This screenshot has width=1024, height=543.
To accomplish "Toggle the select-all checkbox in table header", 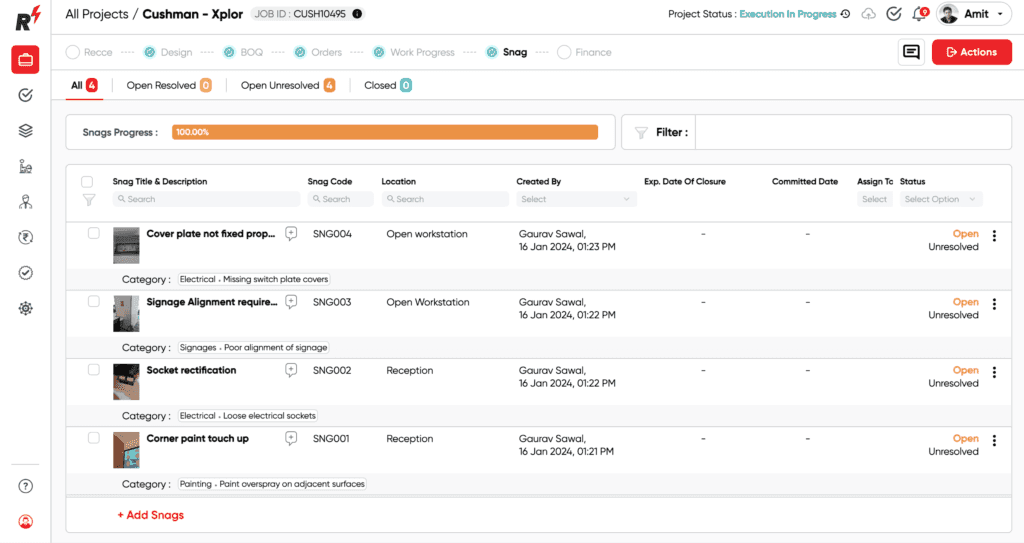I will (87, 182).
